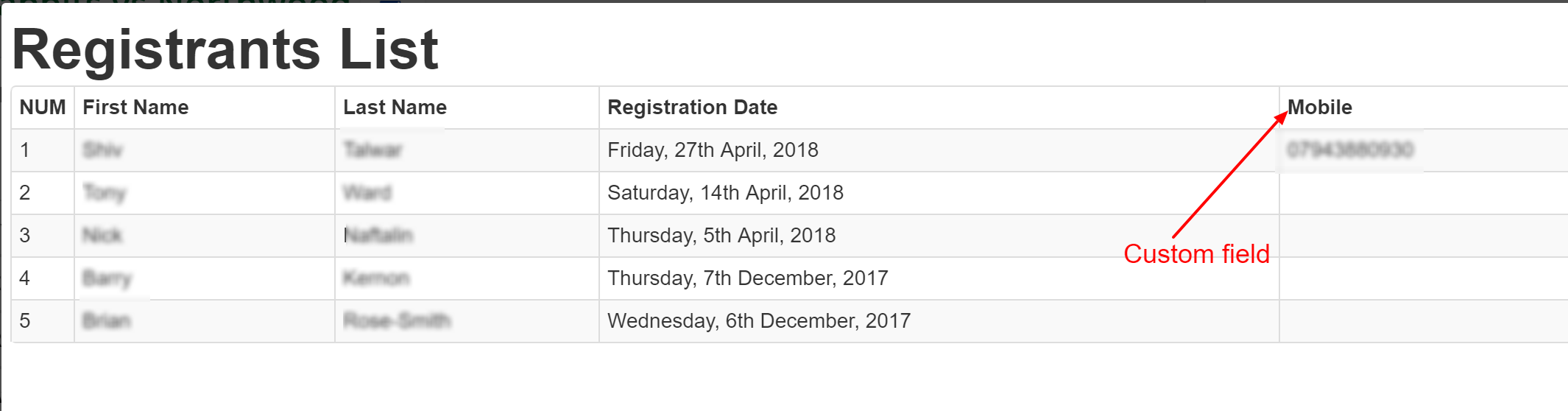The height and width of the screenshot is (411, 1568).
Task: Click the Last Name column header
Action: tap(395, 108)
